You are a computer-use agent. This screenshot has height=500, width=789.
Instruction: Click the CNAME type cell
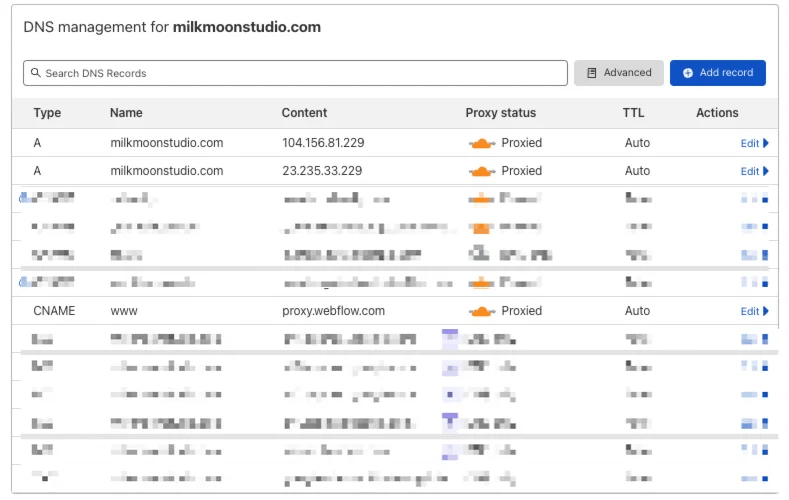pos(54,311)
